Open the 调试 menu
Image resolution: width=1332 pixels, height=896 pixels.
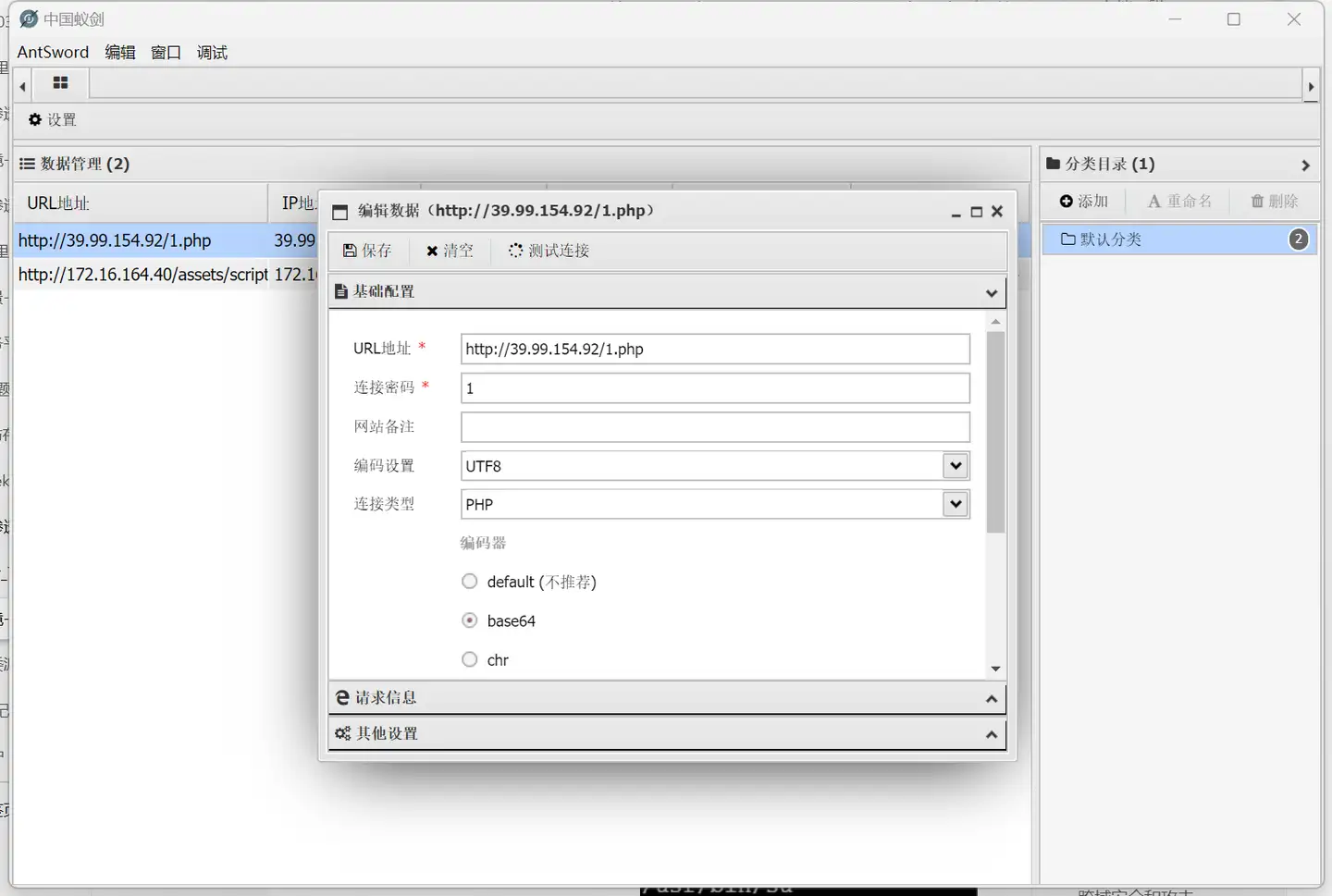(212, 52)
